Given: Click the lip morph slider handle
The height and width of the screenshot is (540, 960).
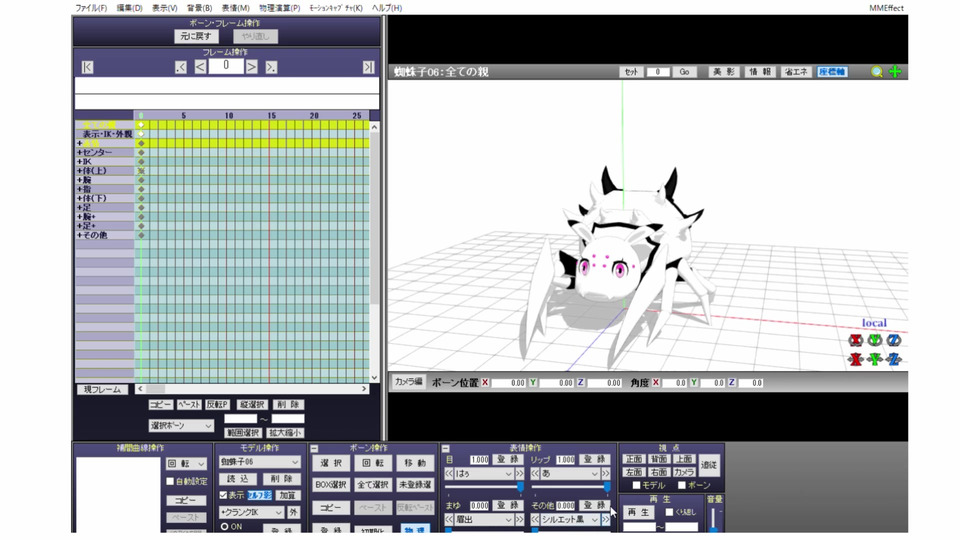Looking at the screenshot, I should point(607,487).
